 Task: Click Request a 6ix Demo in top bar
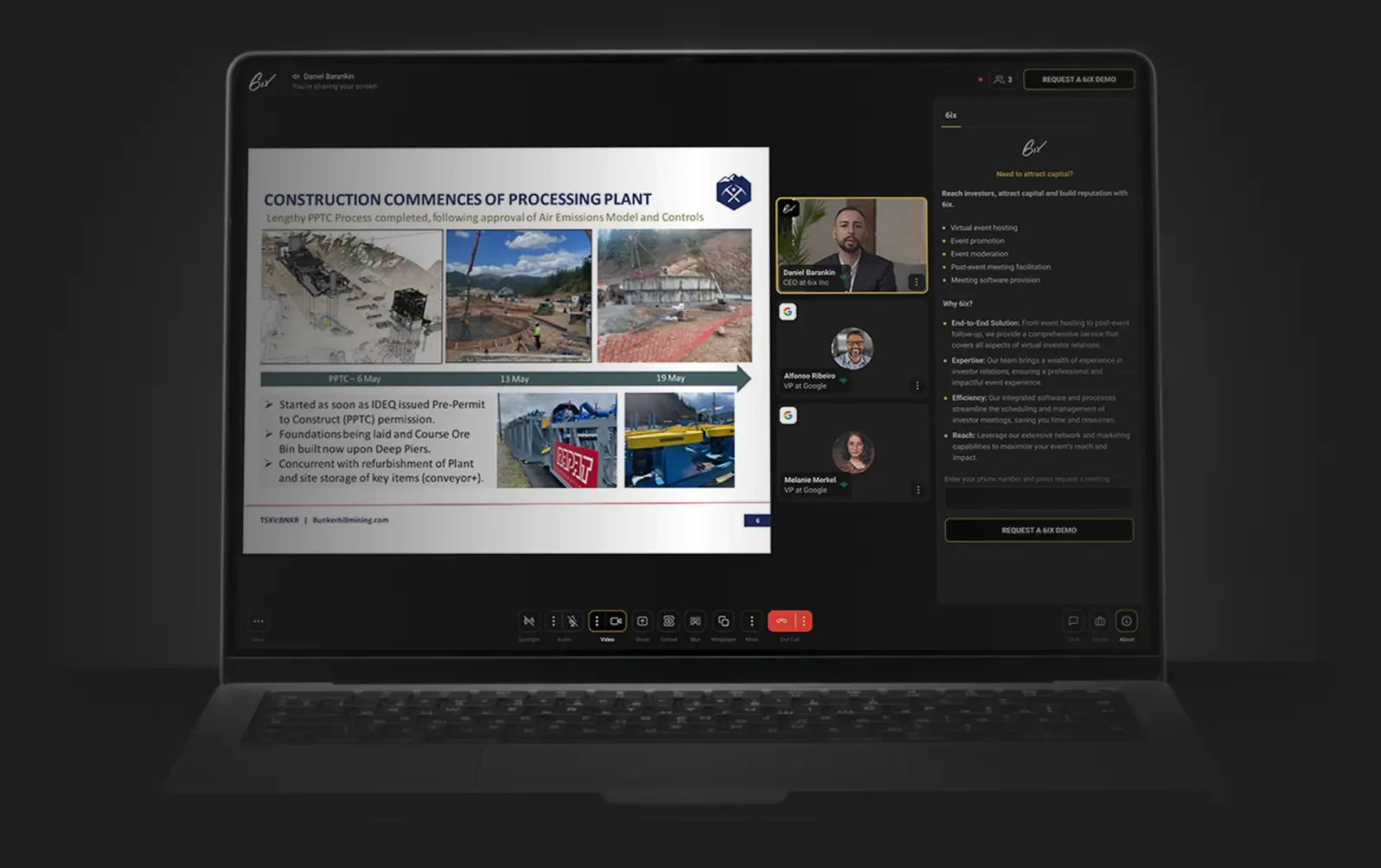pyautogui.click(x=1078, y=80)
